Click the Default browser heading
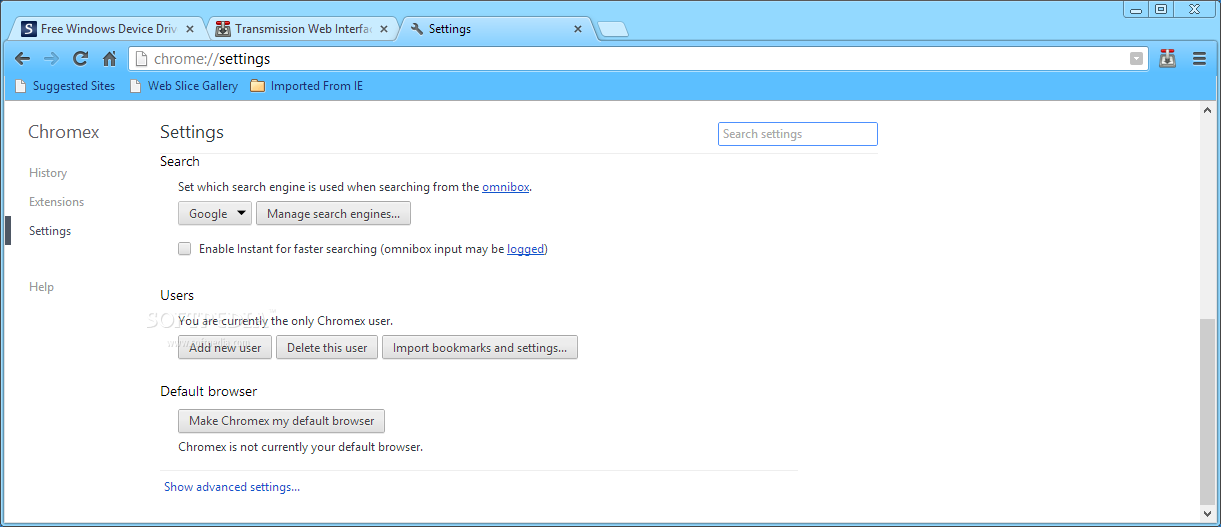 click(x=209, y=391)
